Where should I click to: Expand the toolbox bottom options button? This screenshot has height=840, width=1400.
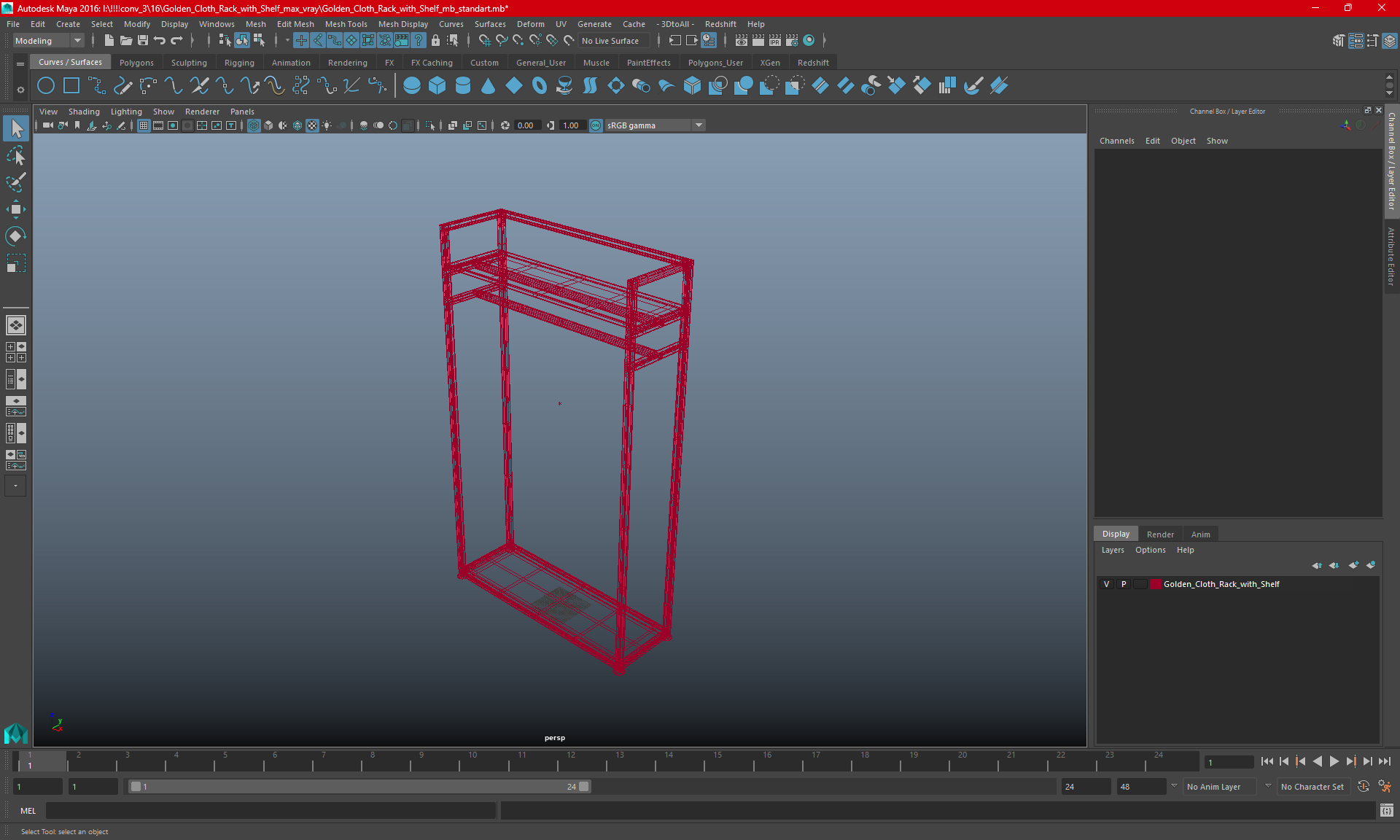click(x=15, y=486)
